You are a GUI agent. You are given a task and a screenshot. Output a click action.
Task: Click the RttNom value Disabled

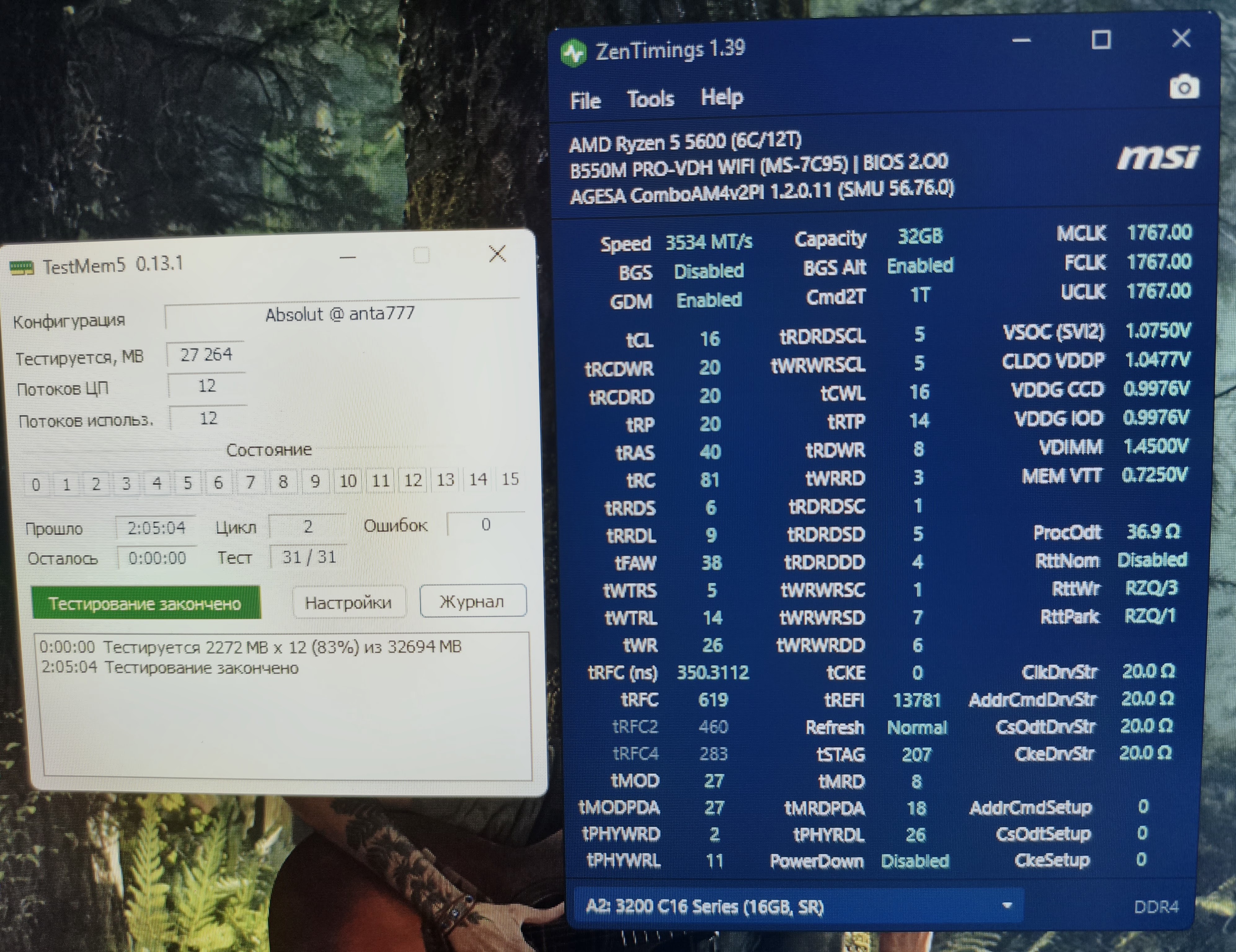tap(1152, 560)
